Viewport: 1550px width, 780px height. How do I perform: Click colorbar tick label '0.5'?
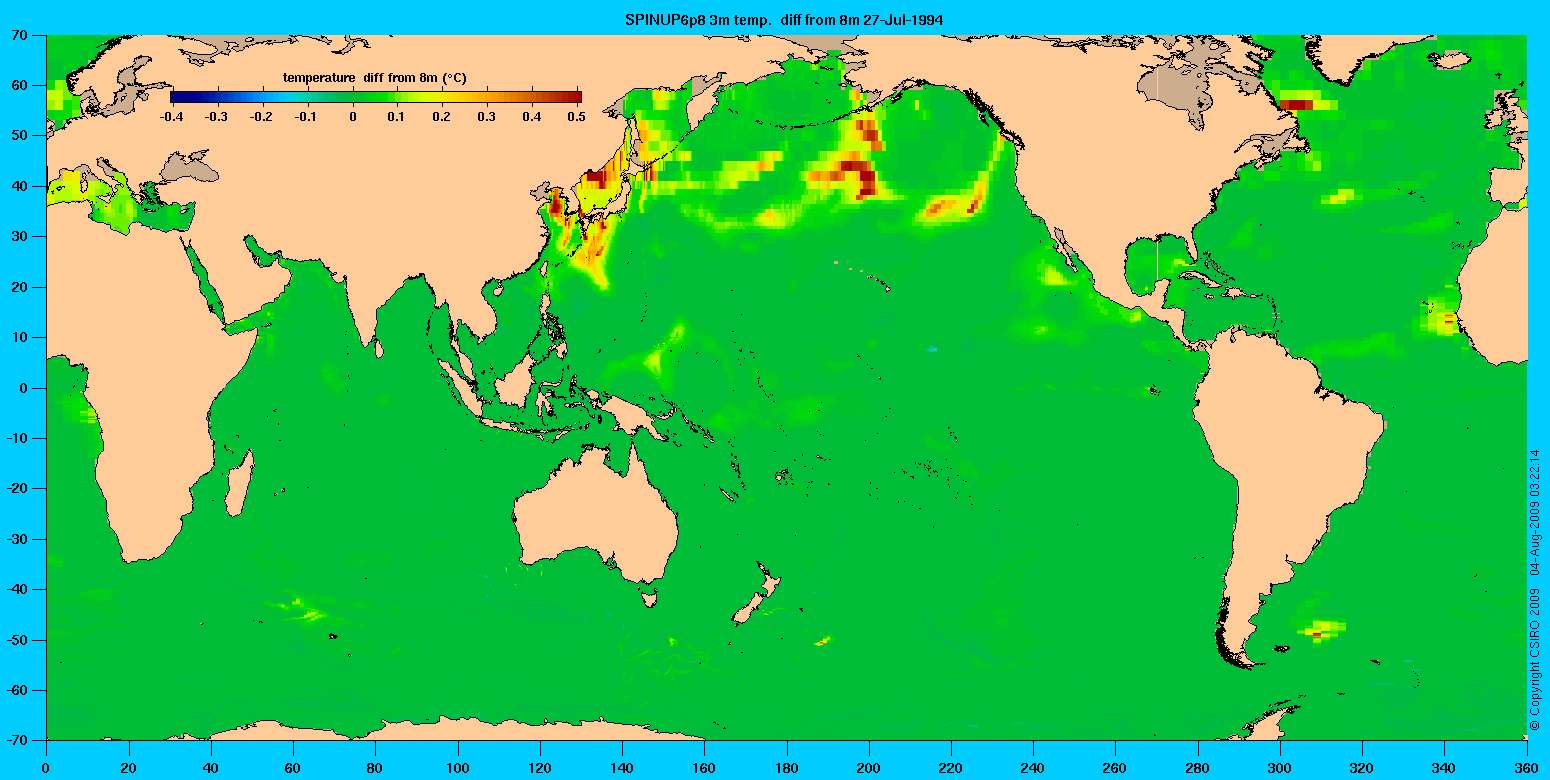(x=577, y=116)
